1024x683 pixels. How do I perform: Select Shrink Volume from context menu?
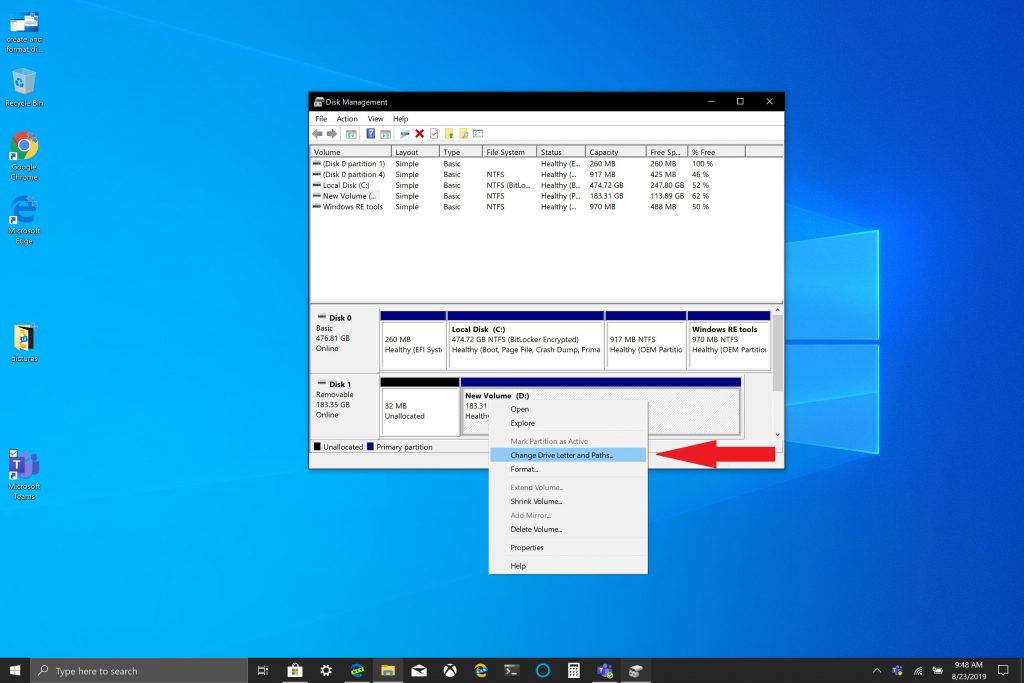click(536, 501)
